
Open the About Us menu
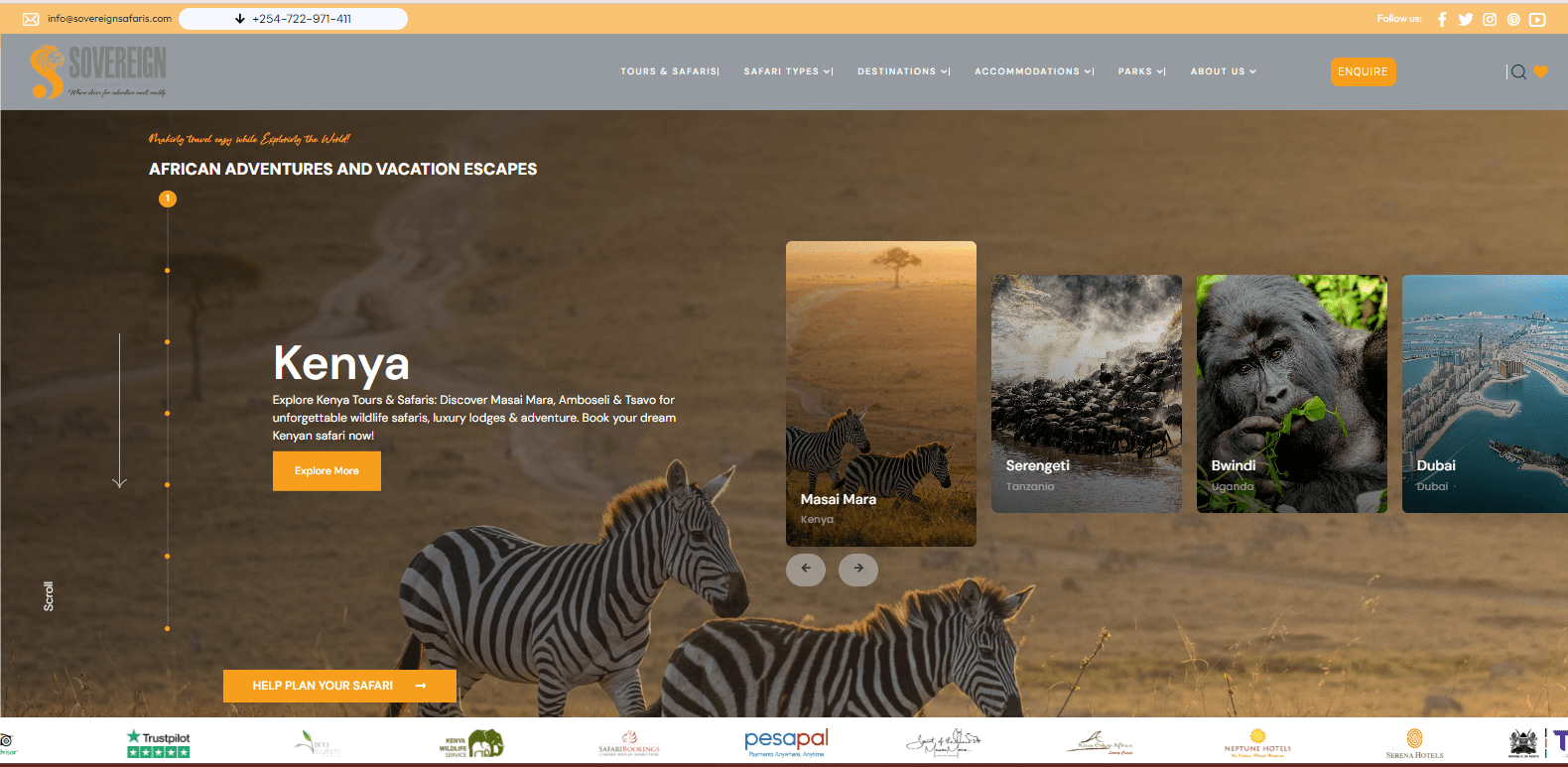pyautogui.click(x=1223, y=71)
